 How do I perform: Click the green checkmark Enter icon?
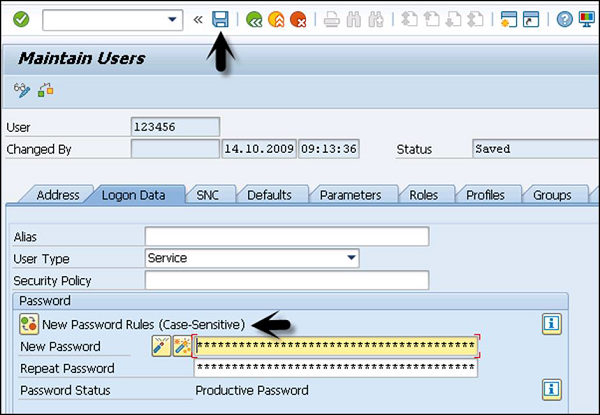tap(21, 19)
